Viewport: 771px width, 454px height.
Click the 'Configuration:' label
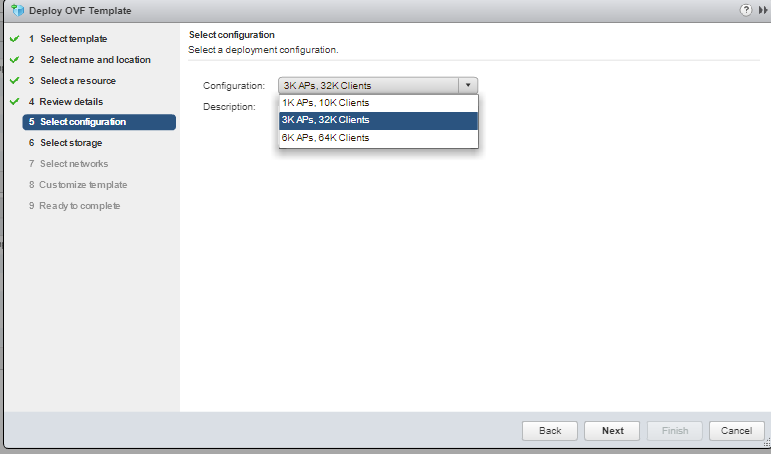click(x=234, y=86)
